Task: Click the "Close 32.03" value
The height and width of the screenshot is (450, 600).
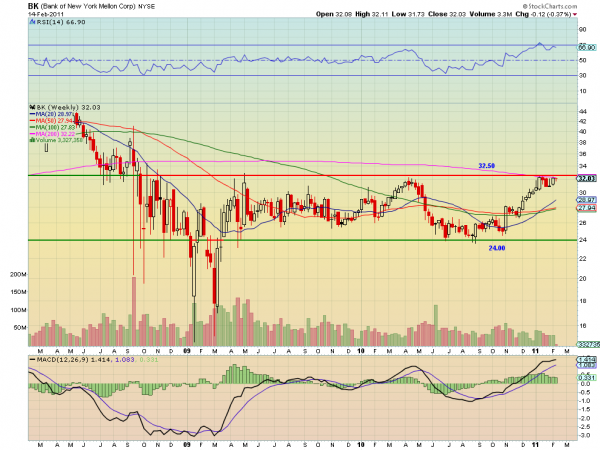Action: (x=447, y=14)
